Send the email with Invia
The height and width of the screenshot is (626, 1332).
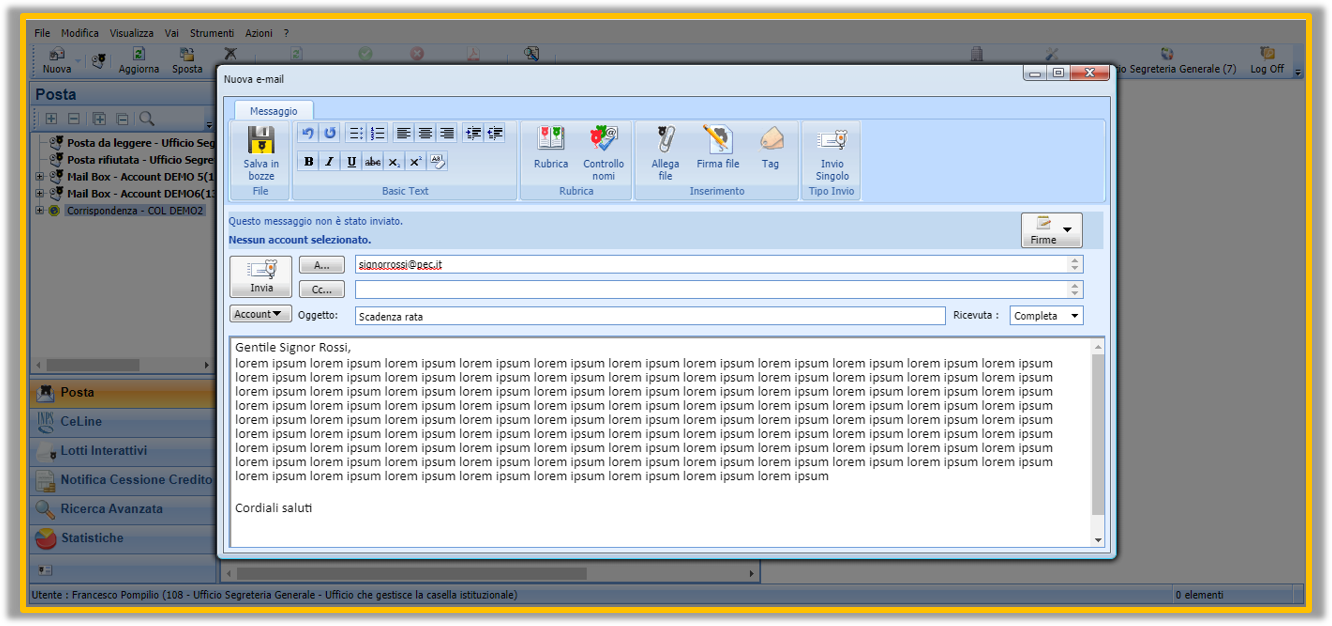[x=261, y=276]
